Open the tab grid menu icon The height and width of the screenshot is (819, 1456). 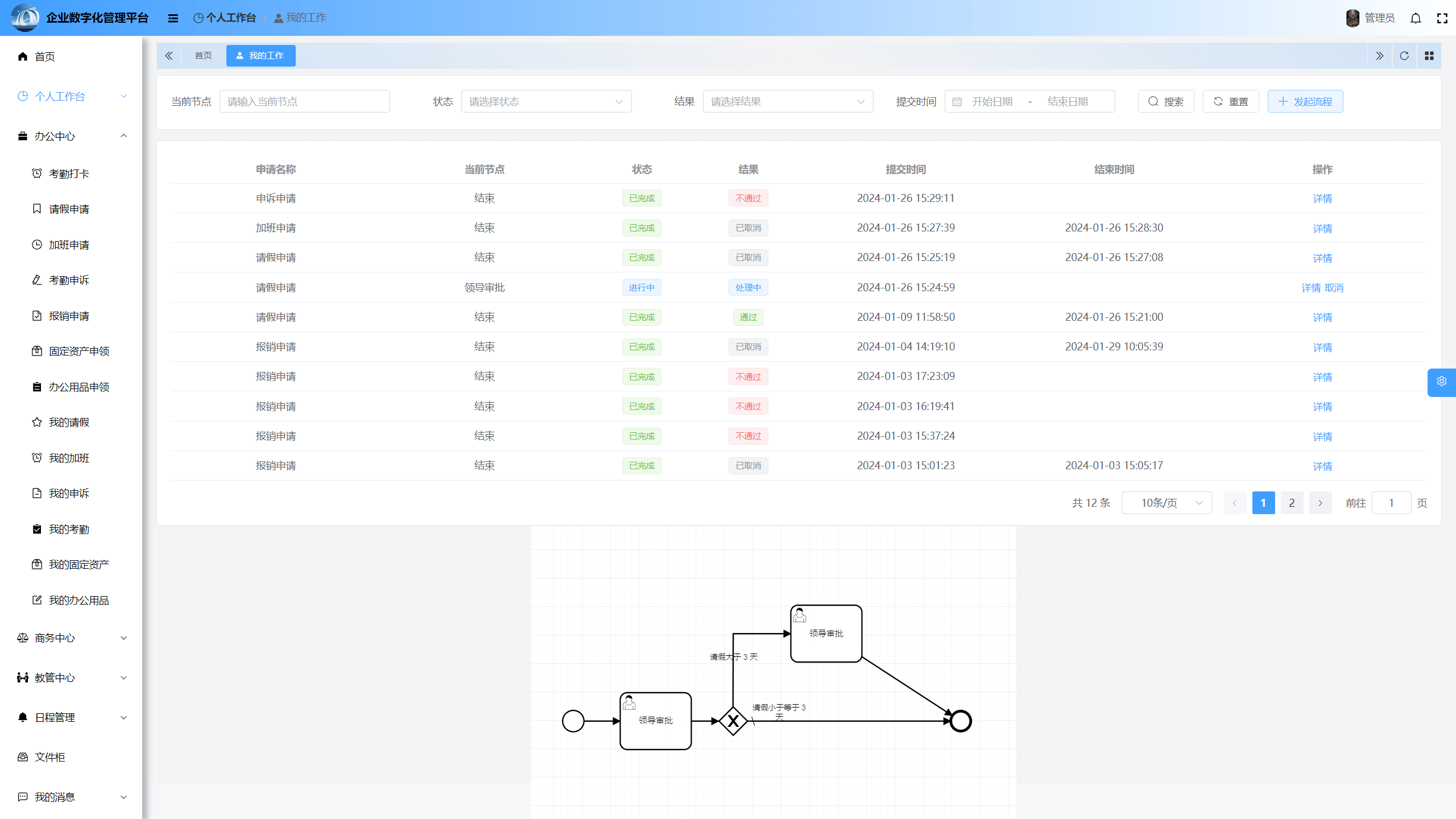coord(1429,56)
